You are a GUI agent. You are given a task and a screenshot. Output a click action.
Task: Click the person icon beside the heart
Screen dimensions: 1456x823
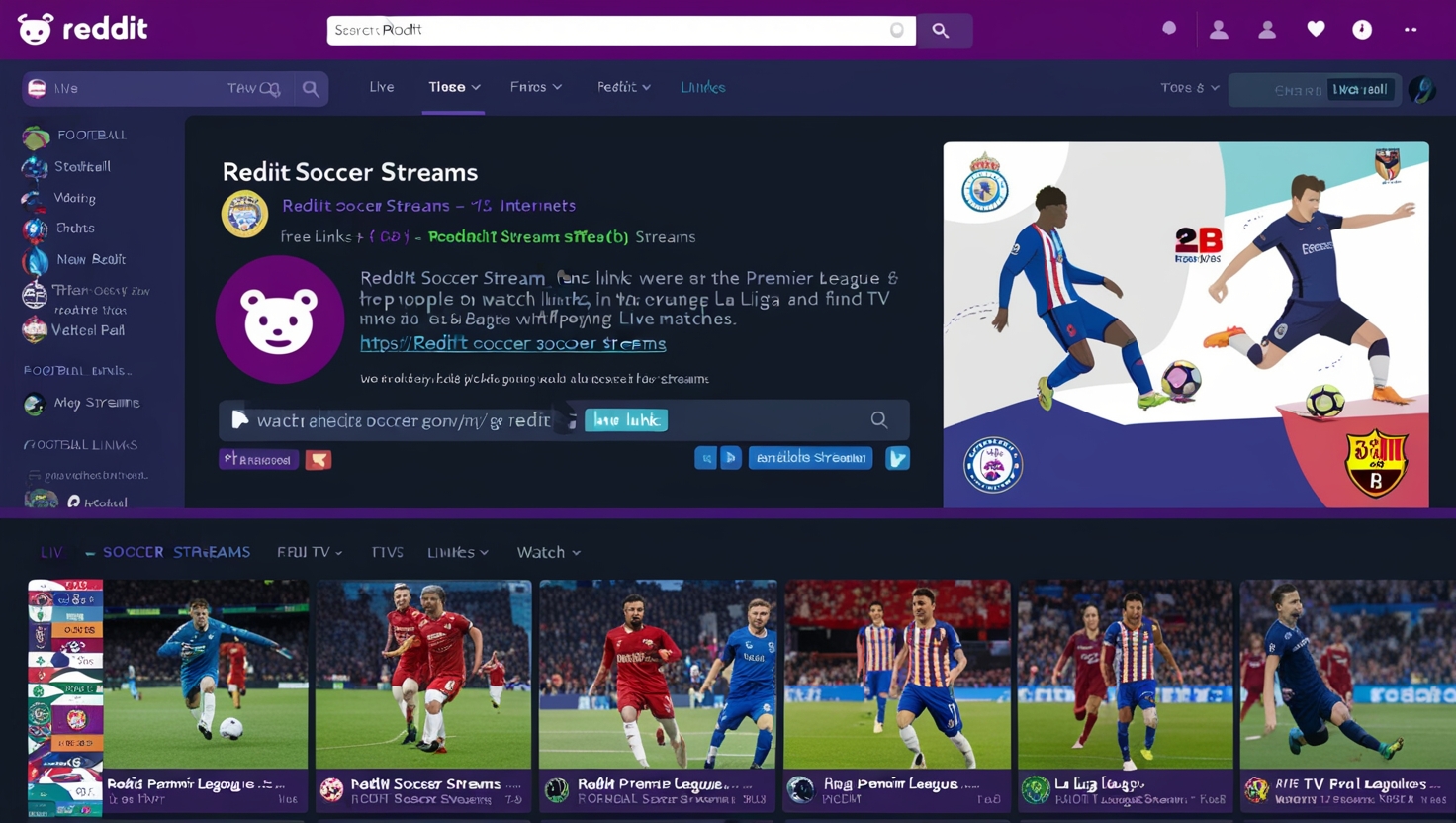pos(1267,30)
